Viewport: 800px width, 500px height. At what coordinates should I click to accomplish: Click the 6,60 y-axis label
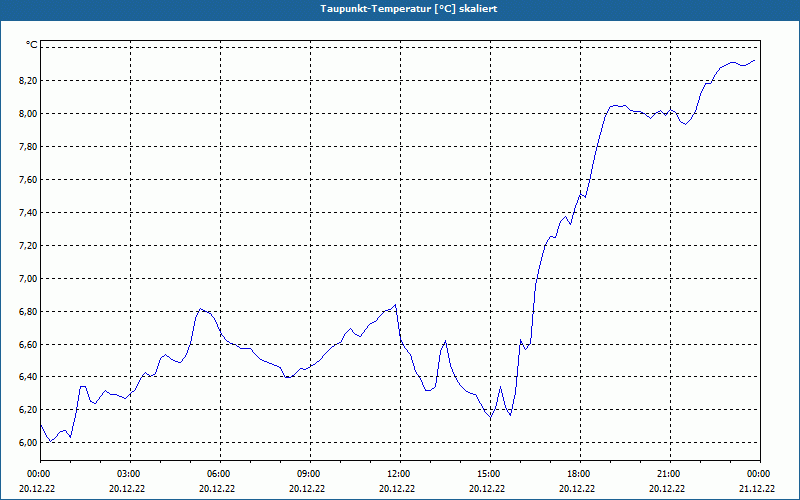tap(28, 344)
